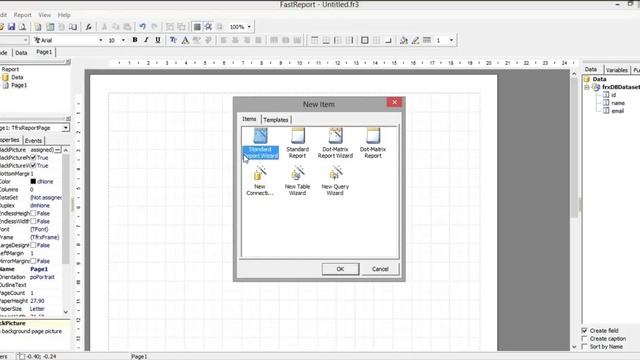Toggle the EndlessWidth False checkbox
This screenshot has height=360, width=640.
pyautogui.click(x=33, y=221)
